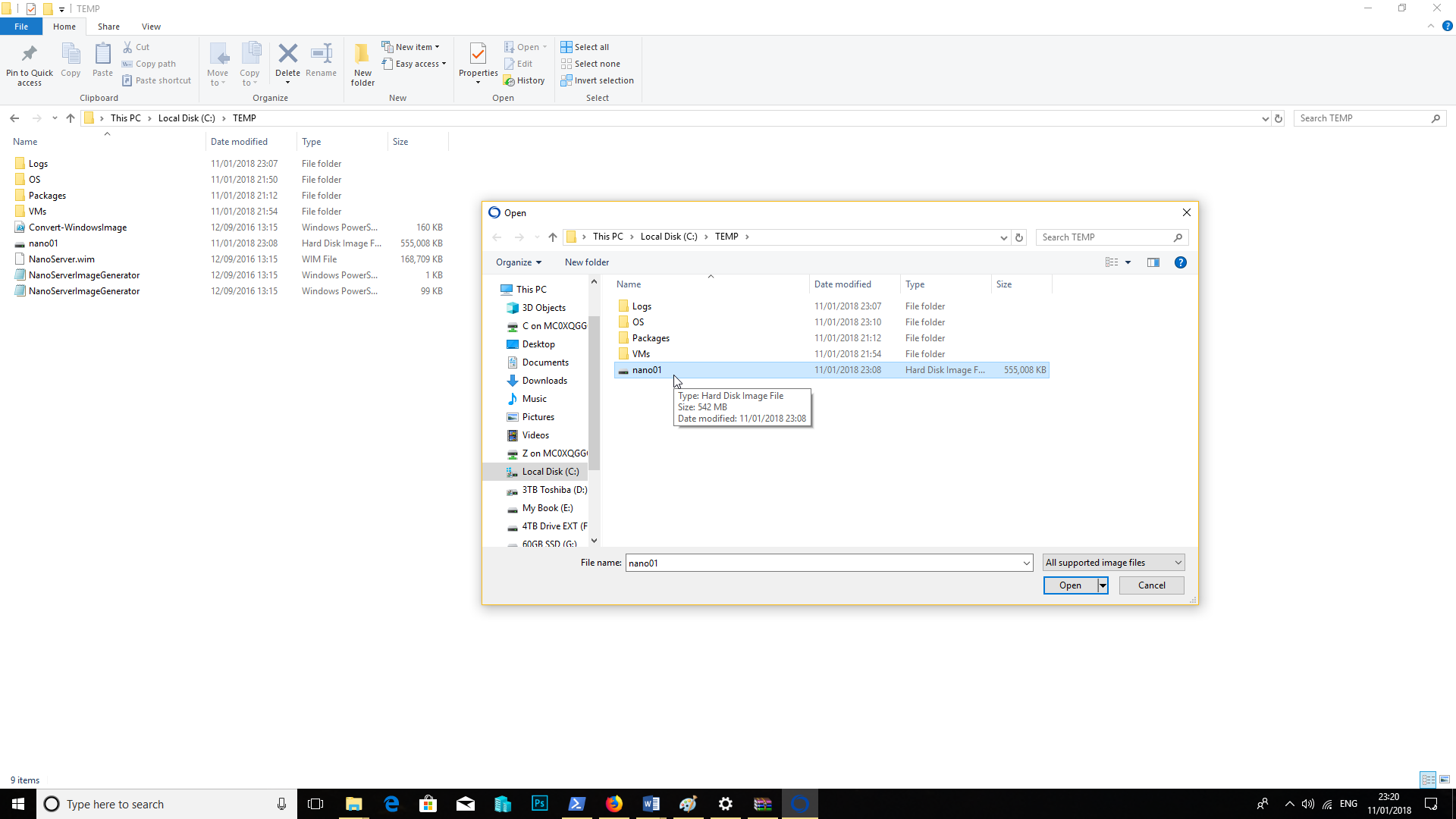Click Select all in ribbon
The width and height of the screenshot is (1456, 819).
[x=585, y=47]
